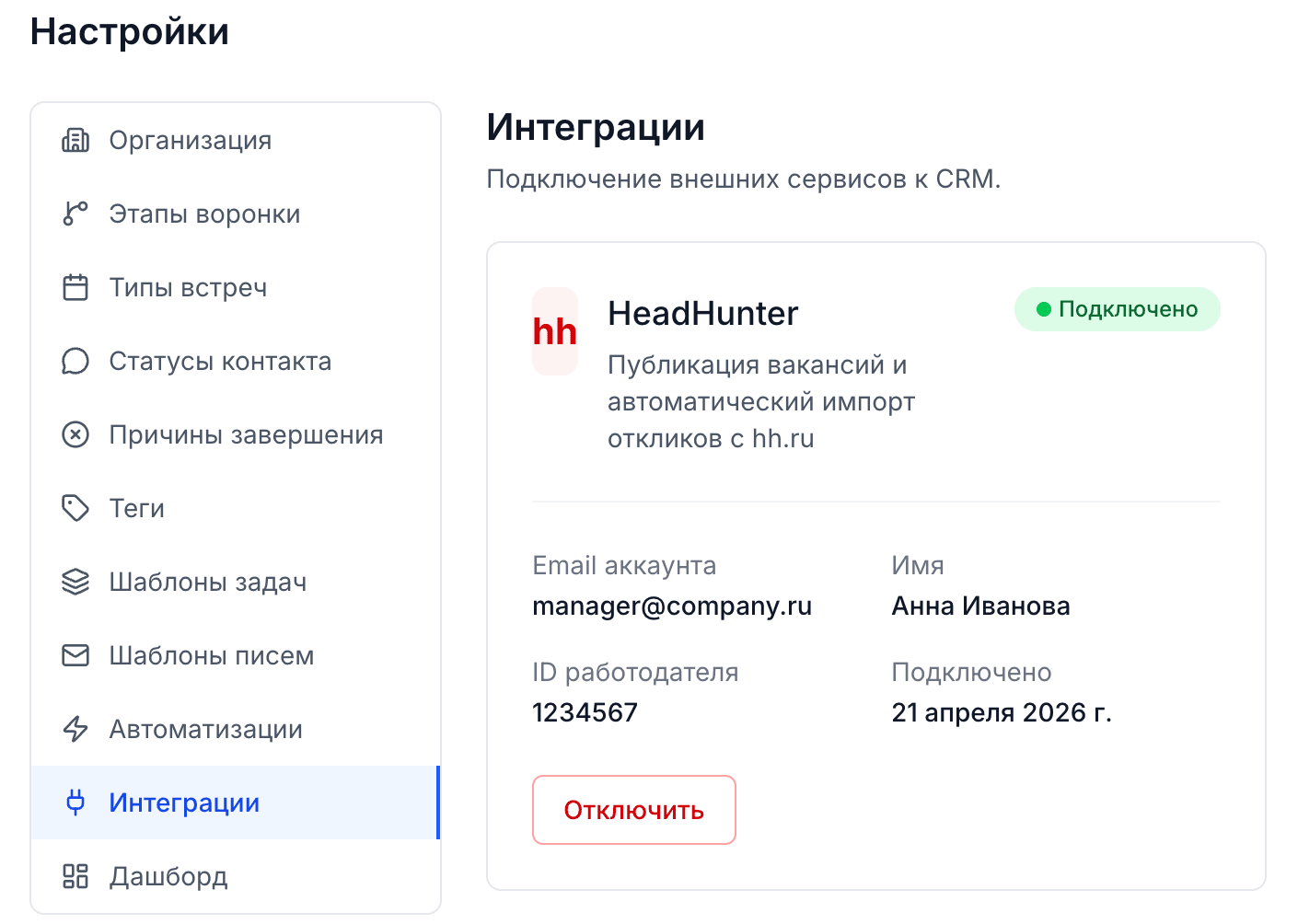Click the calendar icon beside Типы встреч

pos(75,287)
